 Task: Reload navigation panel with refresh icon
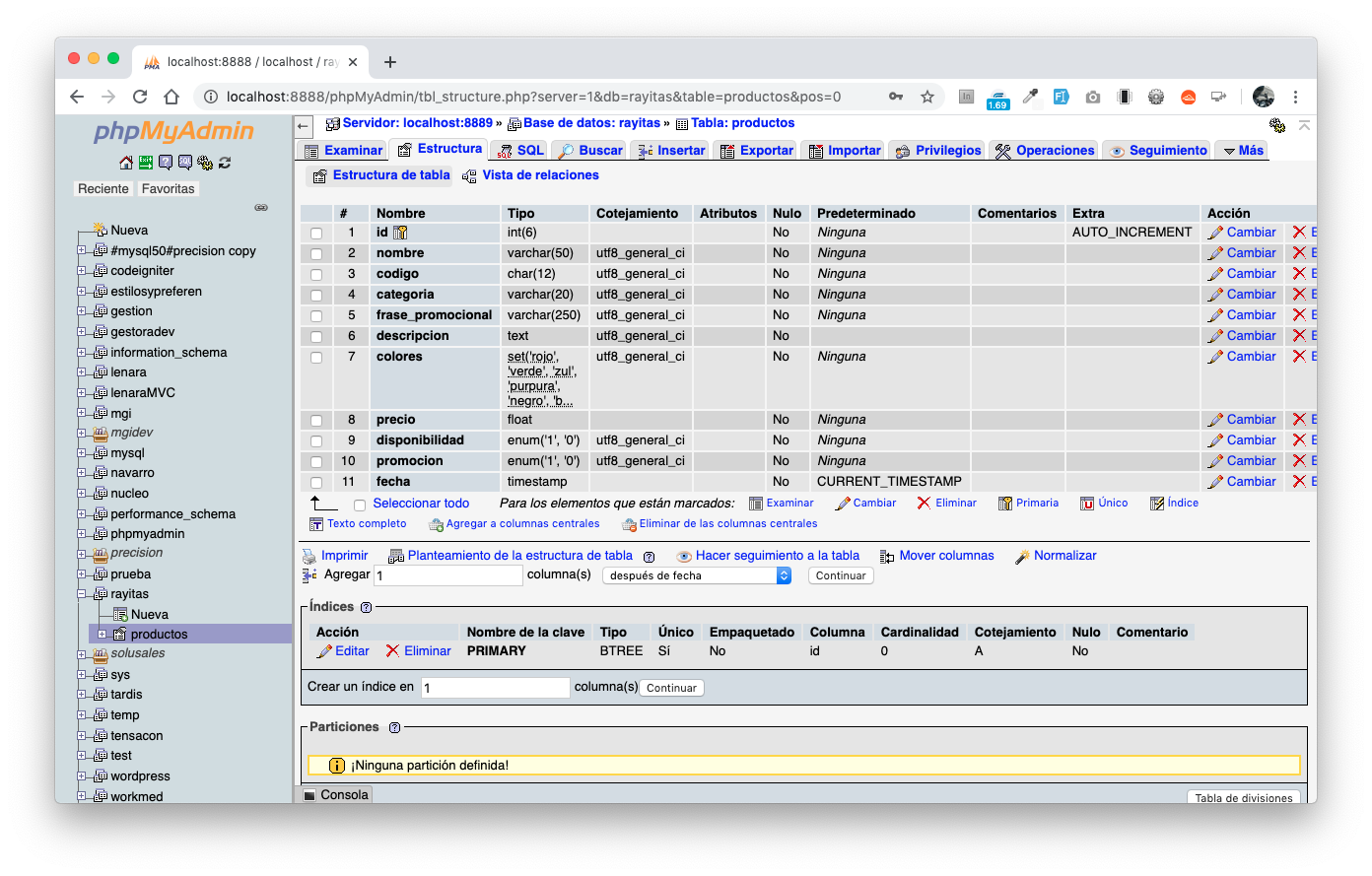(225, 163)
